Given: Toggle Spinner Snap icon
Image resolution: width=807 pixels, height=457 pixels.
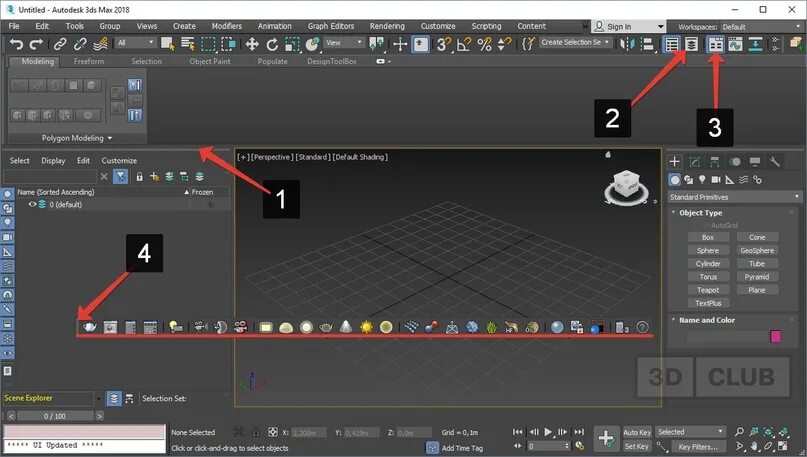Looking at the screenshot, I should pyautogui.click(x=504, y=44).
